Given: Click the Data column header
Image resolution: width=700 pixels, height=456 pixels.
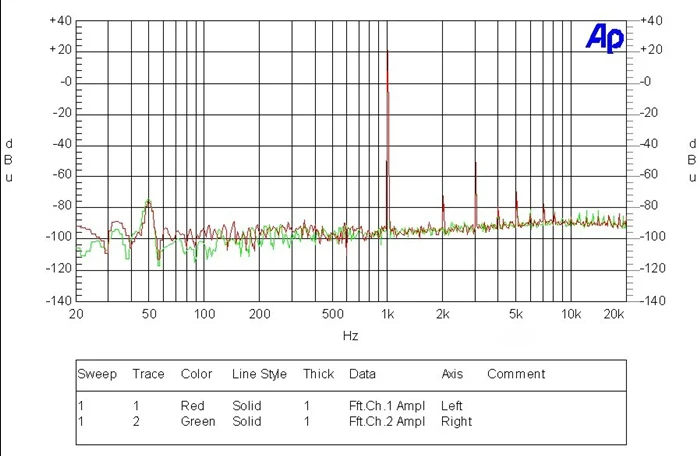Looking at the screenshot, I should pyautogui.click(x=362, y=374).
